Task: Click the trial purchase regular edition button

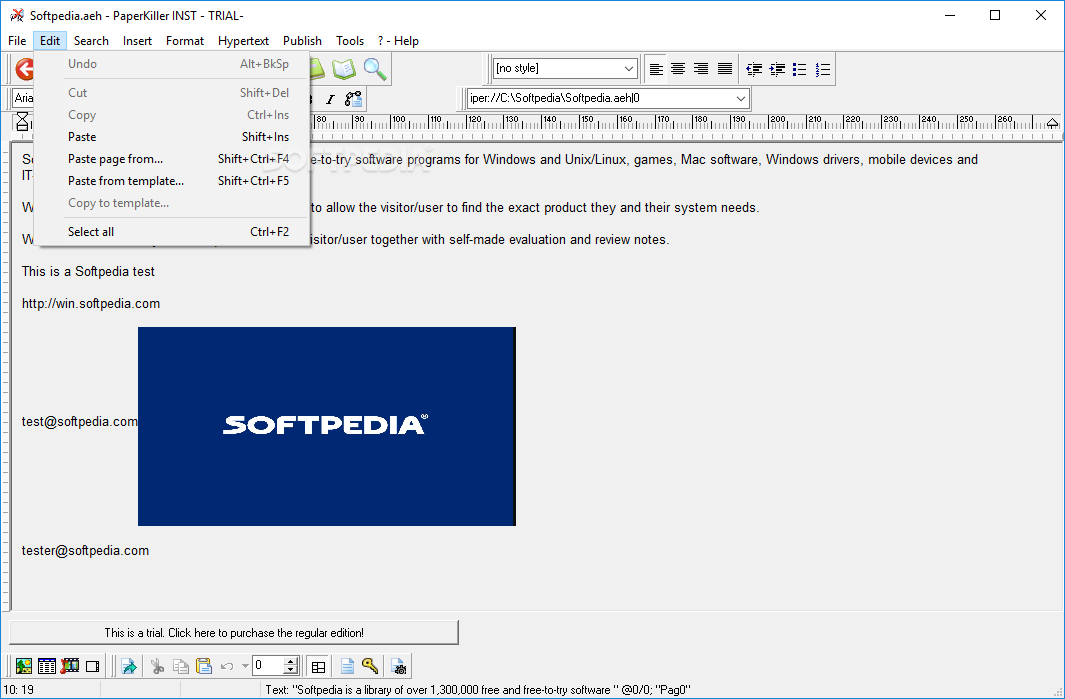Action: 234,632
